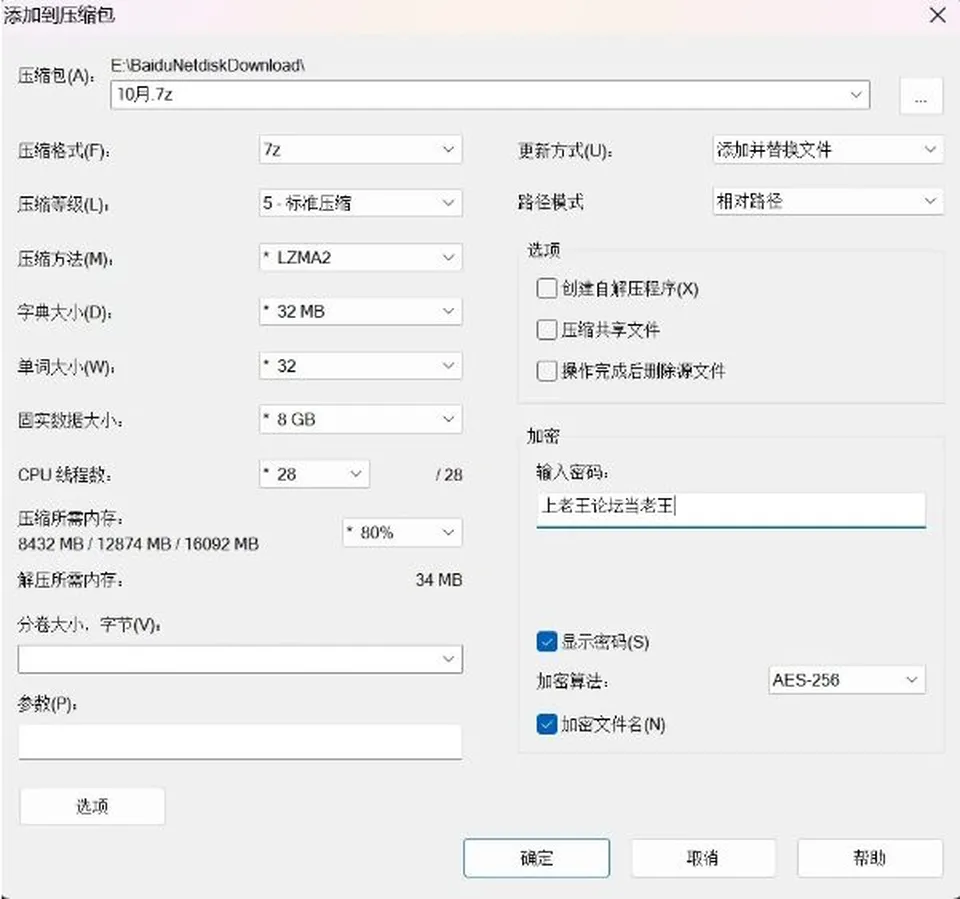The width and height of the screenshot is (960, 899).
Task: Click the 输入密码 password field
Action: 731,510
